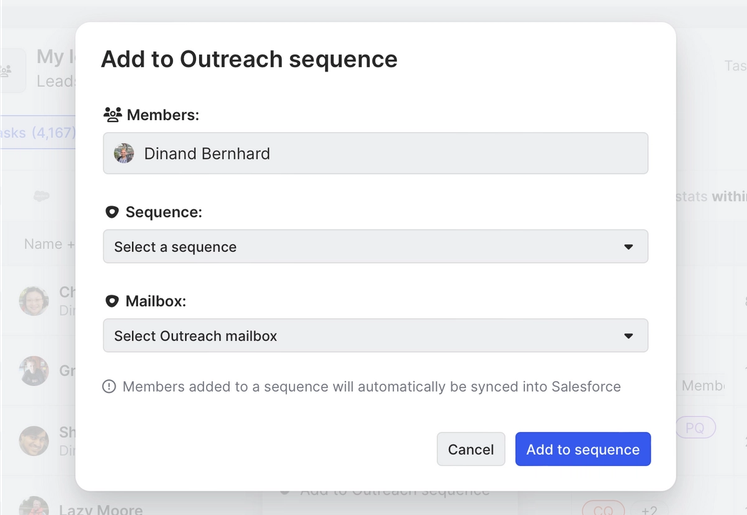The width and height of the screenshot is (747, 515).
Task: Click the Members field showing Dinand Bernhard
Action: click(375, 154)
